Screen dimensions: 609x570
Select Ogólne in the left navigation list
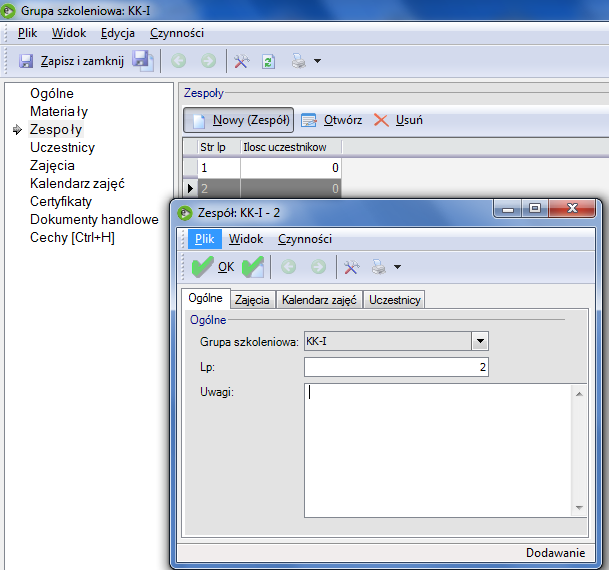click(x=52, y=94)
